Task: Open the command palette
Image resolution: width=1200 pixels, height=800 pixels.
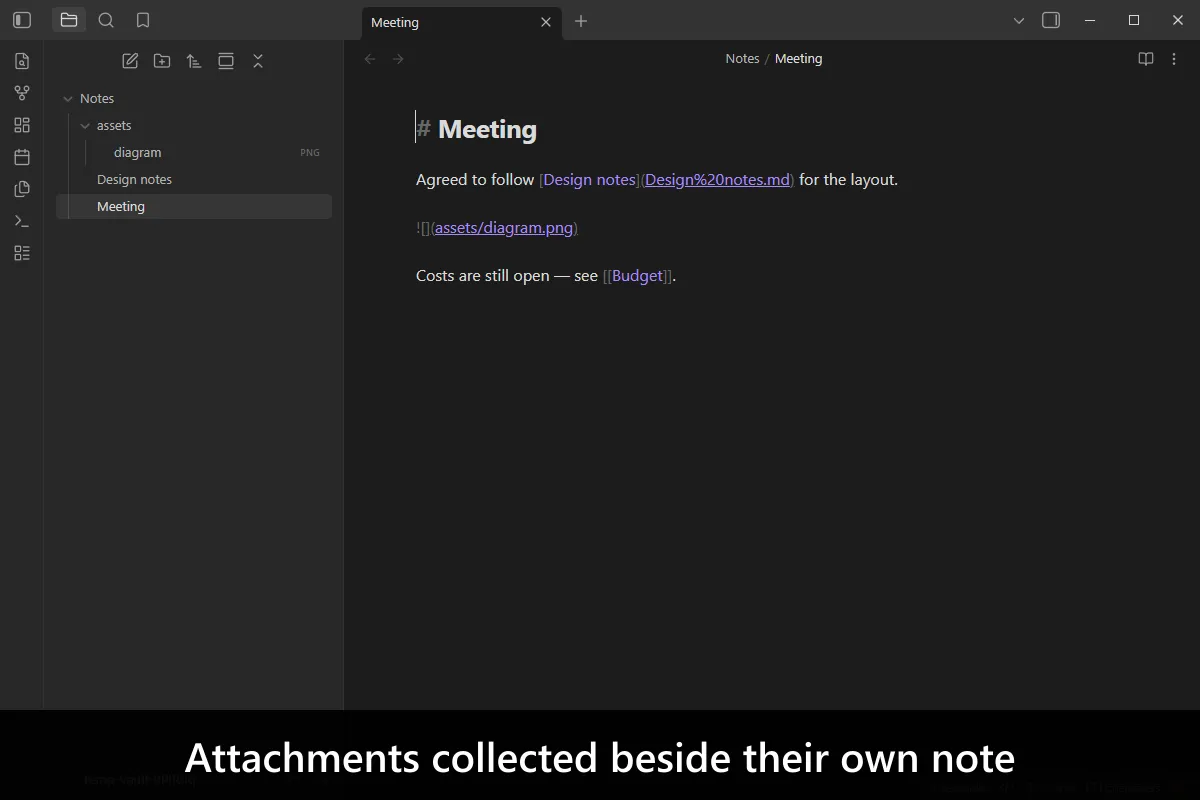Action: point(22,221)
